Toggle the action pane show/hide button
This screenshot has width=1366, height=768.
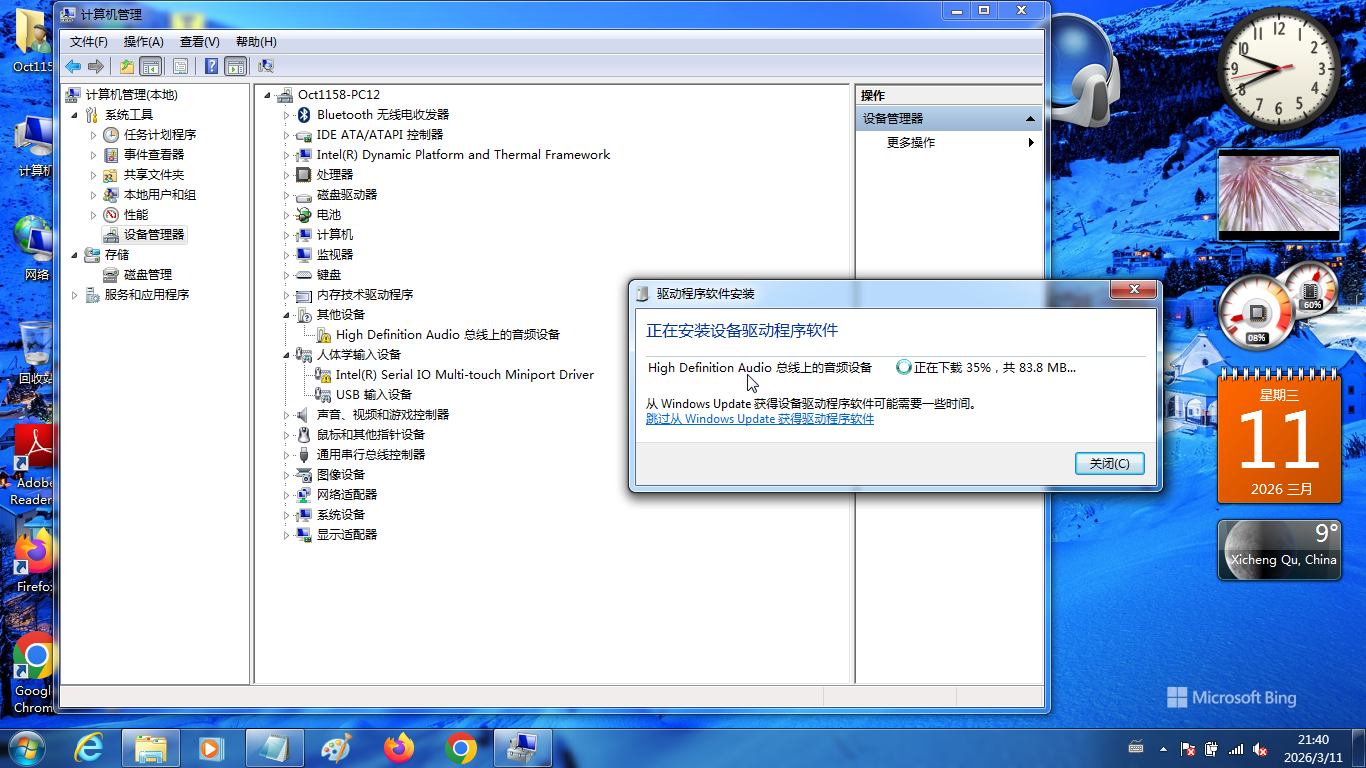click(x=236, y=66)
